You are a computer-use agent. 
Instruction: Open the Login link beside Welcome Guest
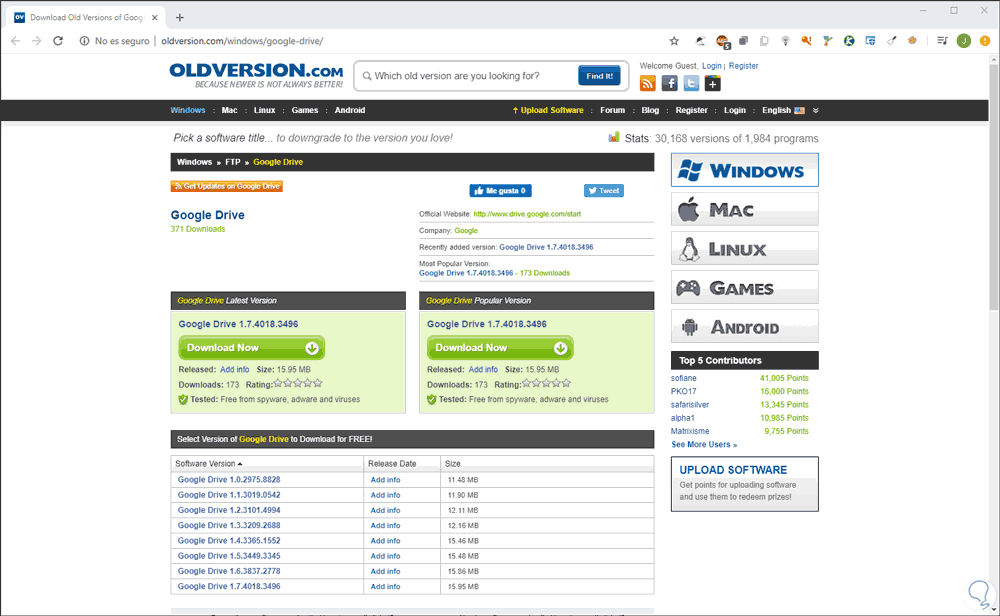(712, 66)
